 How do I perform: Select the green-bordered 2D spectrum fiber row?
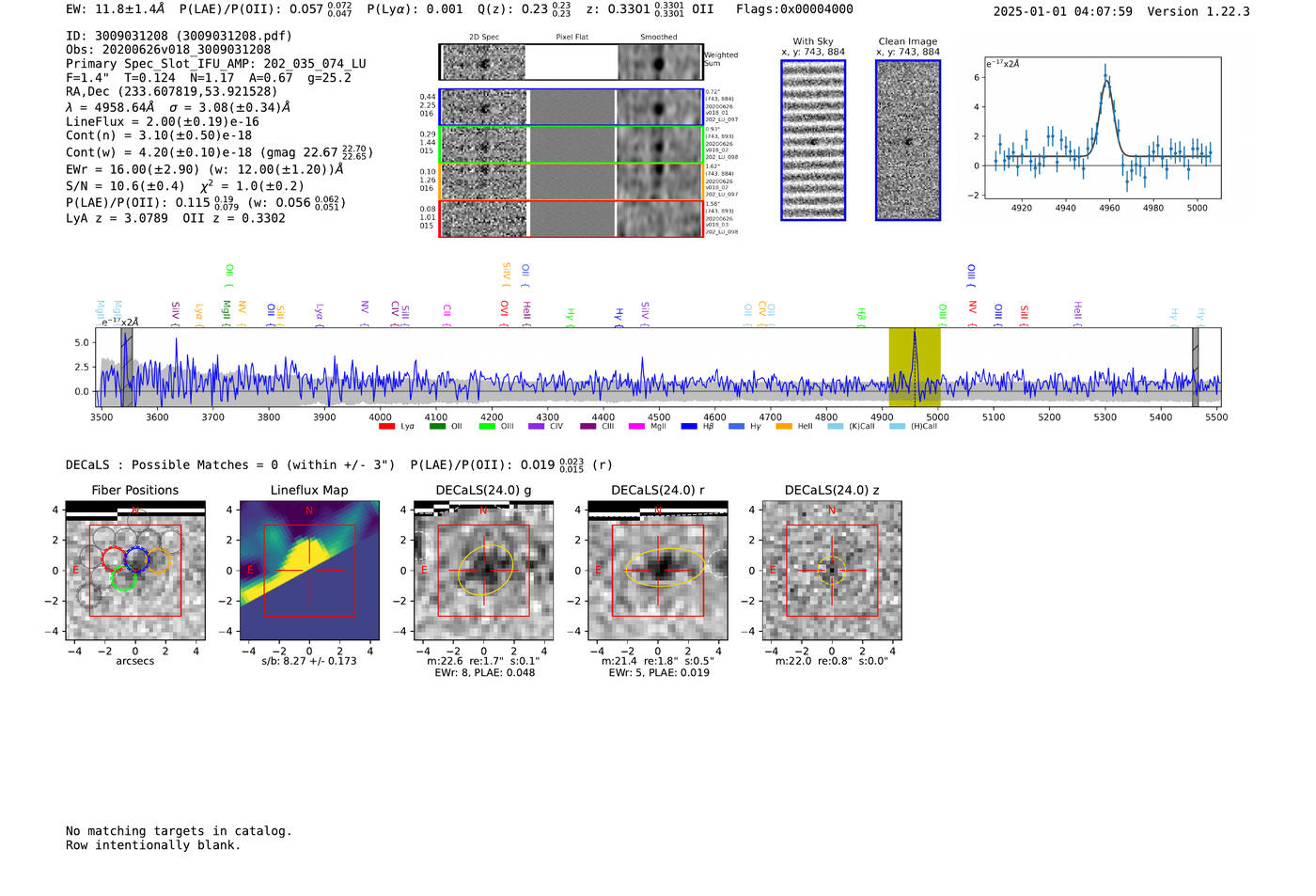click(571, 144)
